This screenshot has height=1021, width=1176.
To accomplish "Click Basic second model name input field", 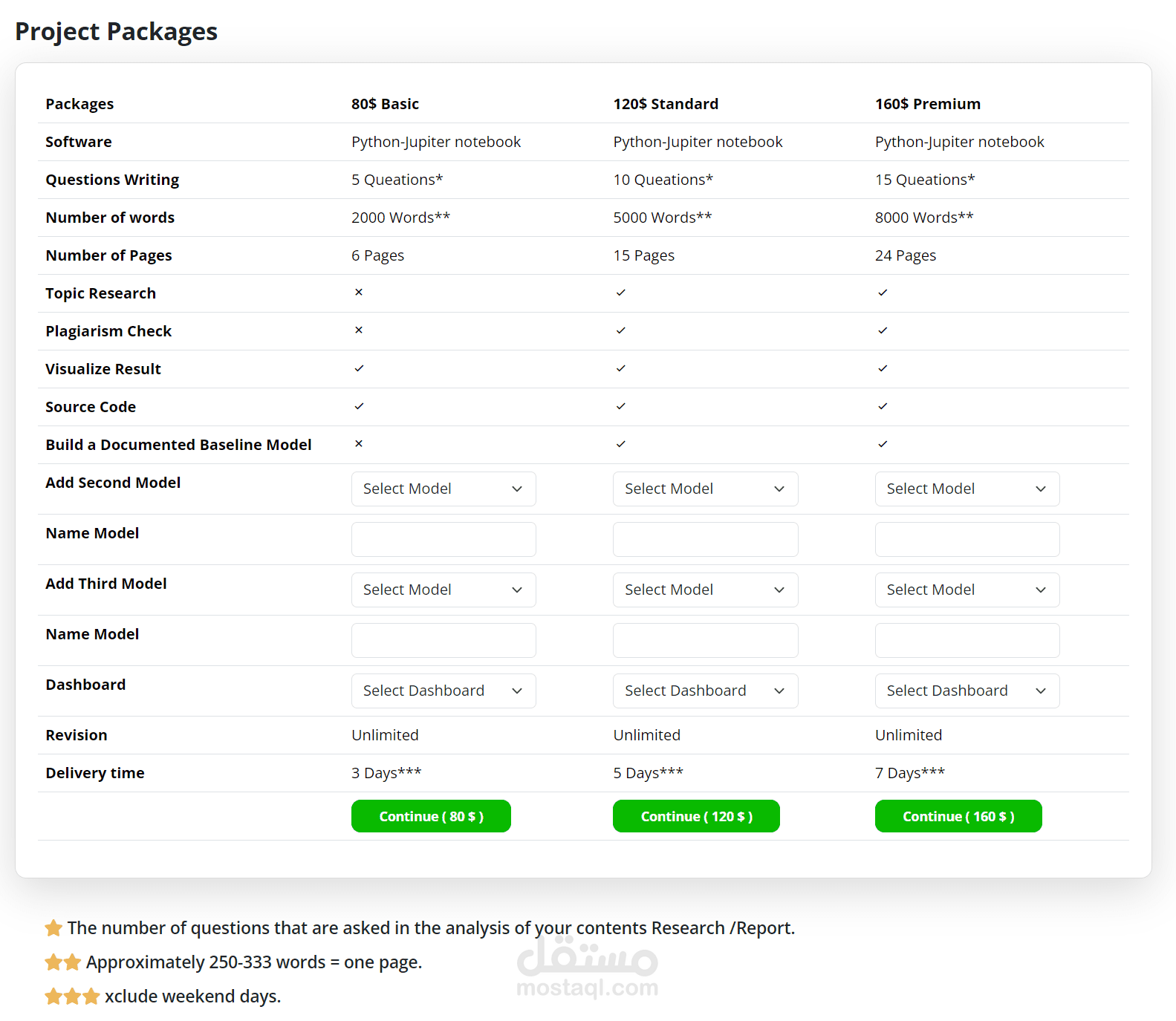I will [x=444, y=539].
